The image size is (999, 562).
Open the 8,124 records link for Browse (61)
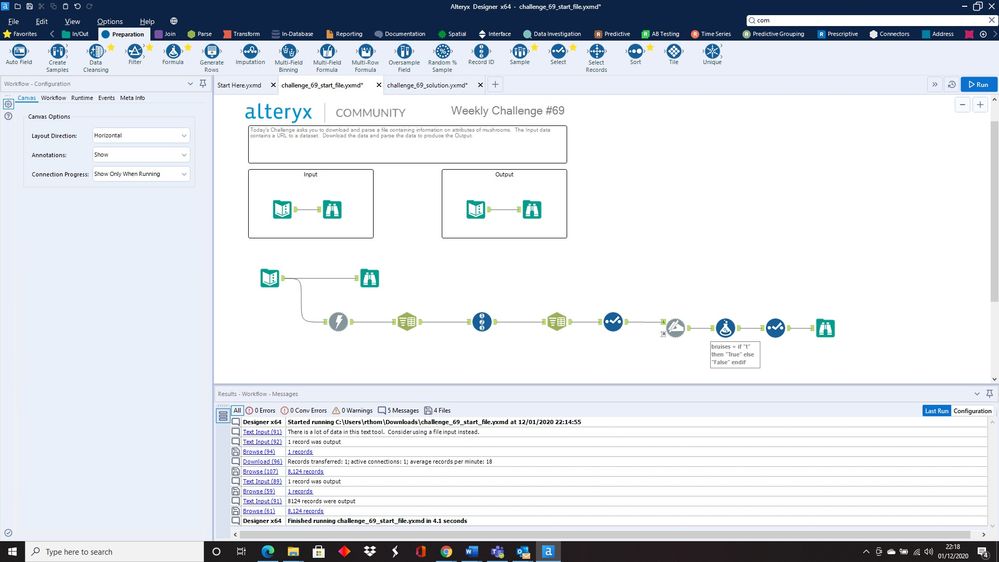pos(305,511)
